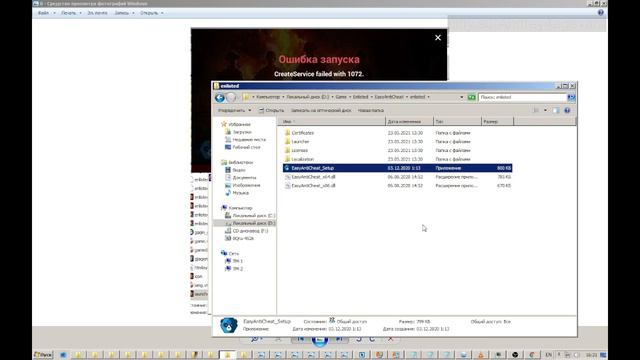Click Компьютер in the address breadcrumb
640x360 pixels.
coord(268,97)
